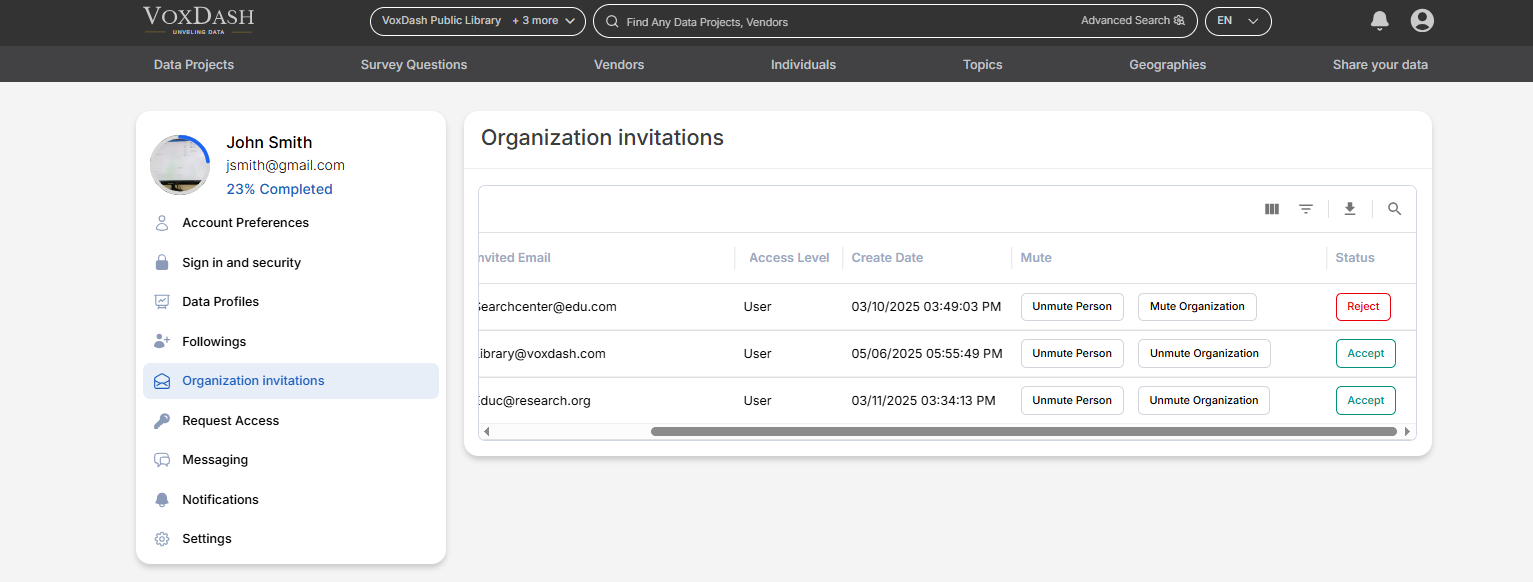Open Advanced Search settings

click(1132, 21)
